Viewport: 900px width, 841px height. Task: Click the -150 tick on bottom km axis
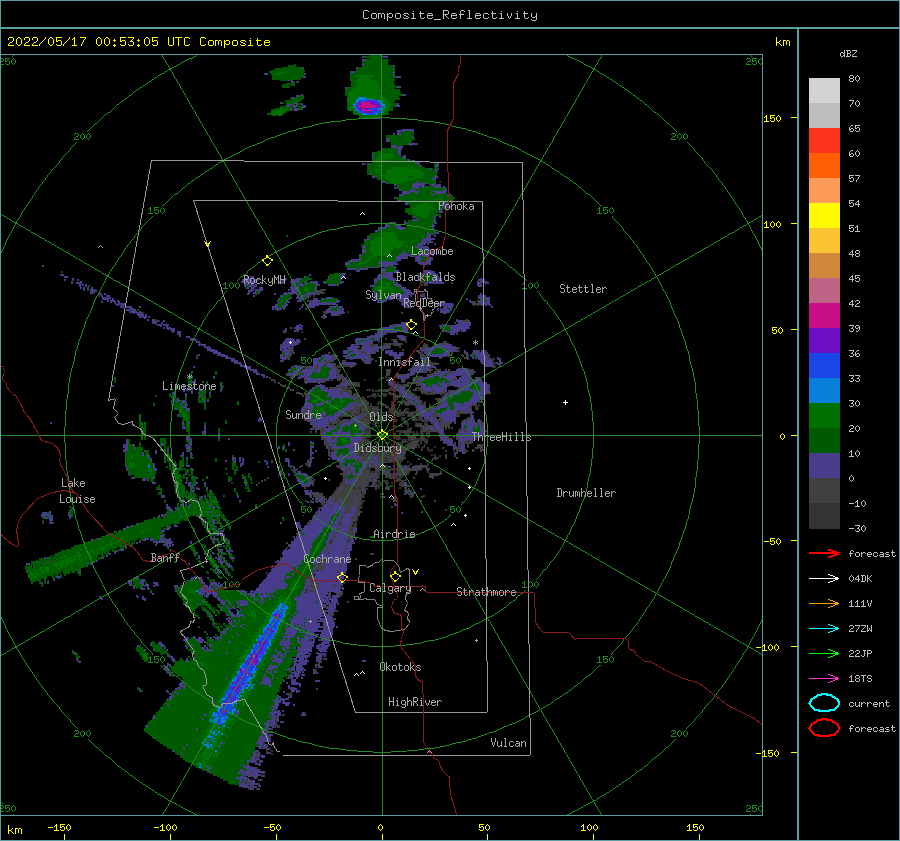pyautogui.click(x=59, y=827)
